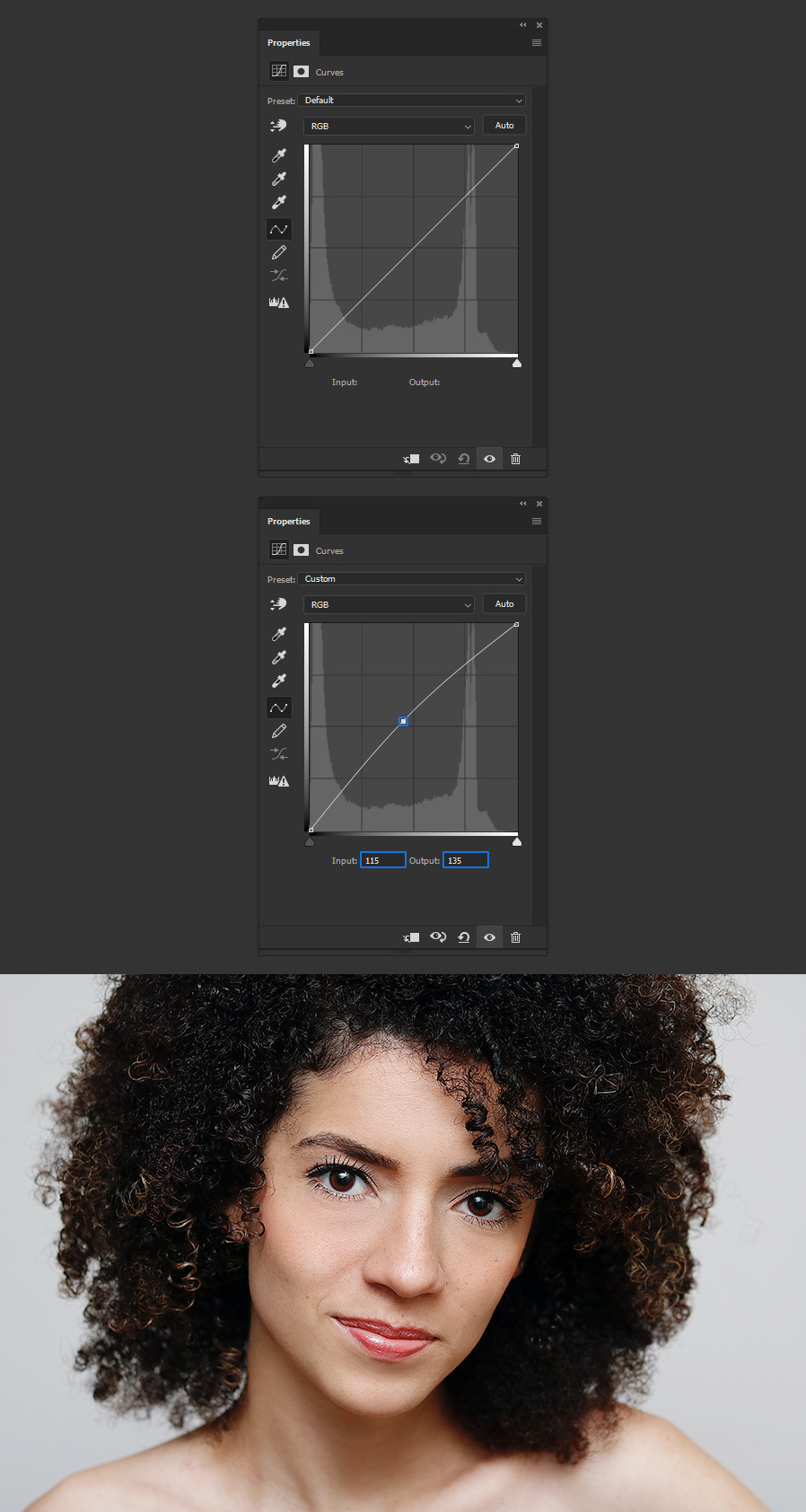This screenshot has width=806, height=1512.
Task: Select pencil draw curve tool in bottom panel
Action: [279, 732]
